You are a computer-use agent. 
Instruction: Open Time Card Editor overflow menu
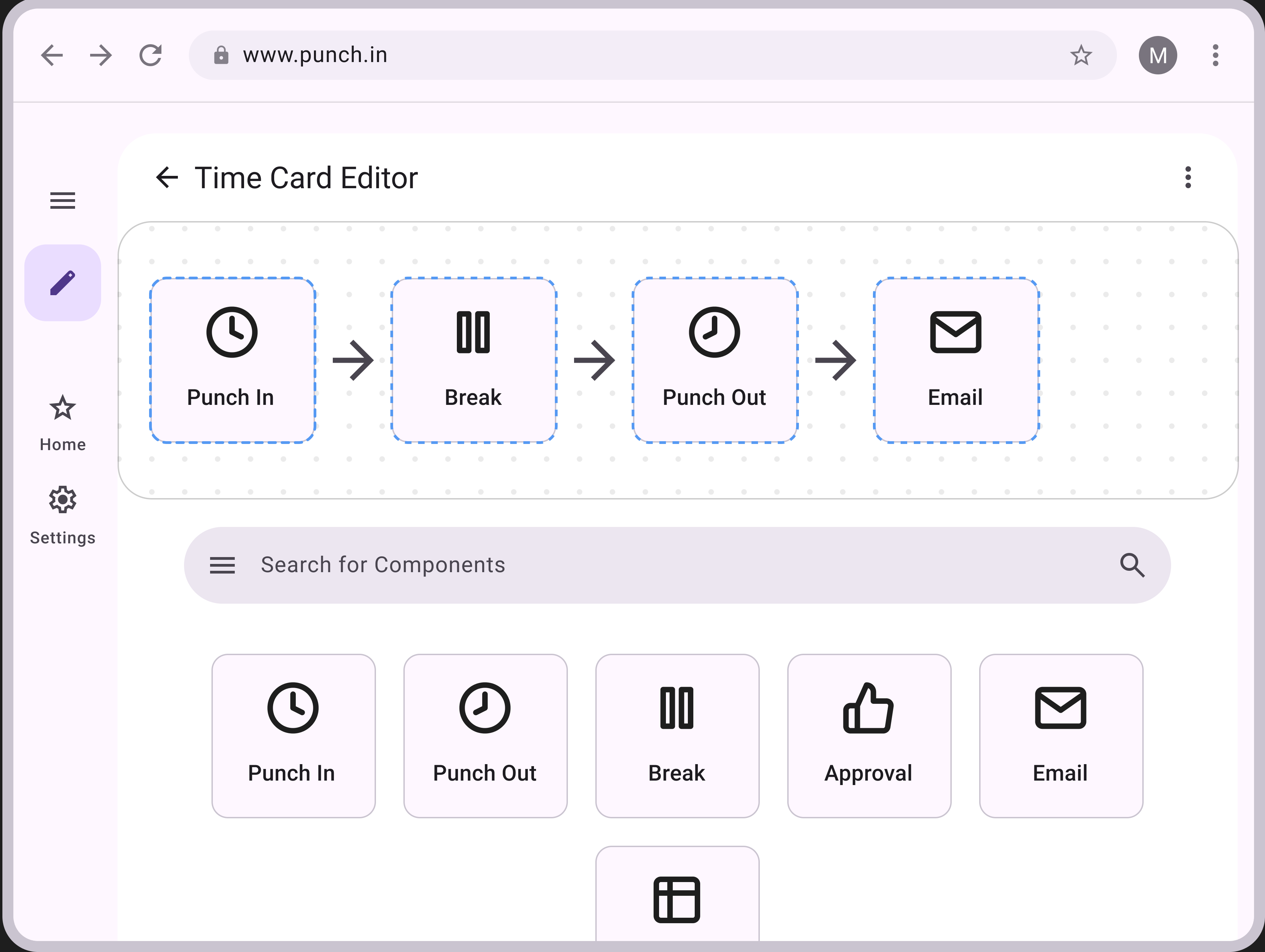click(1188, 177)
